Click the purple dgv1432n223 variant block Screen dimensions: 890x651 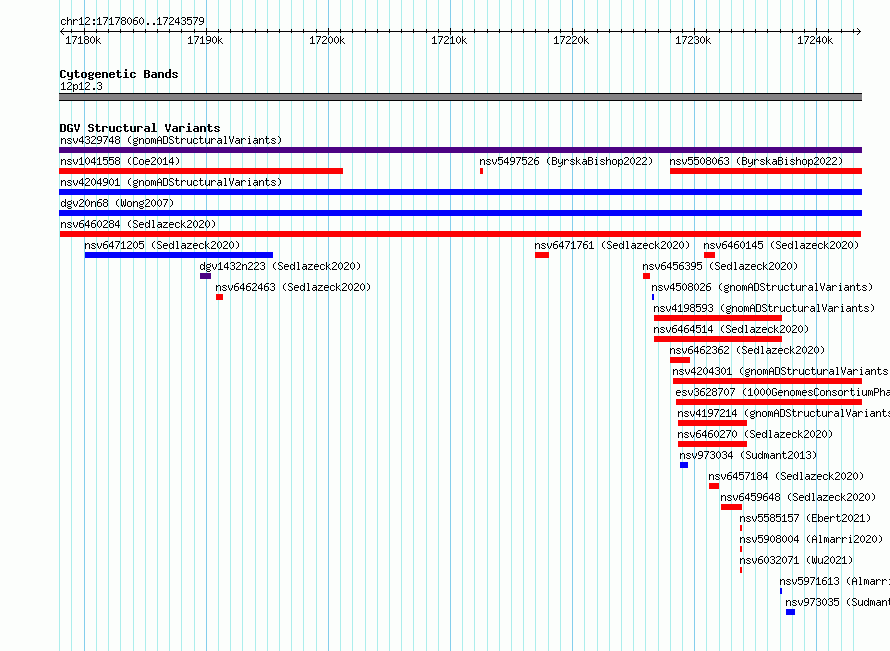coord(205,276)
